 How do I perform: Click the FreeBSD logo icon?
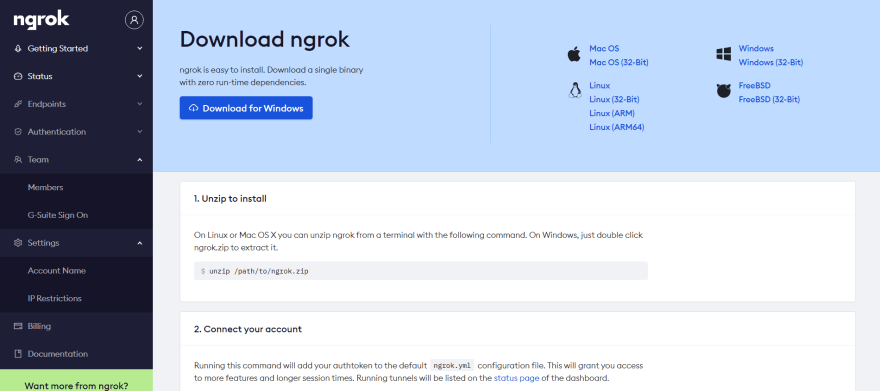coord(723,91)
